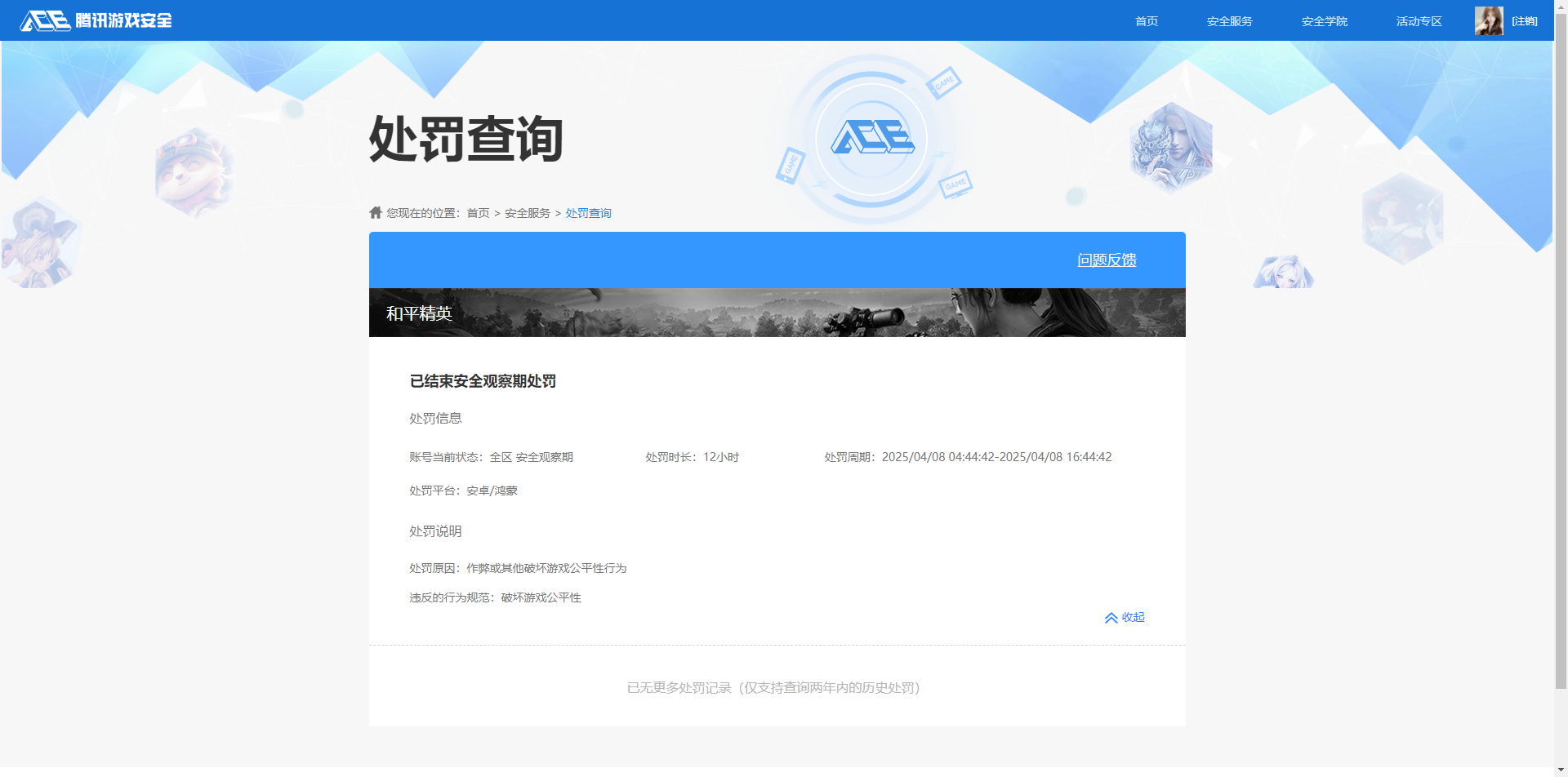Click the [注销] logout link
Screen dimensions: 1568x777
(x=1524, y=20)
